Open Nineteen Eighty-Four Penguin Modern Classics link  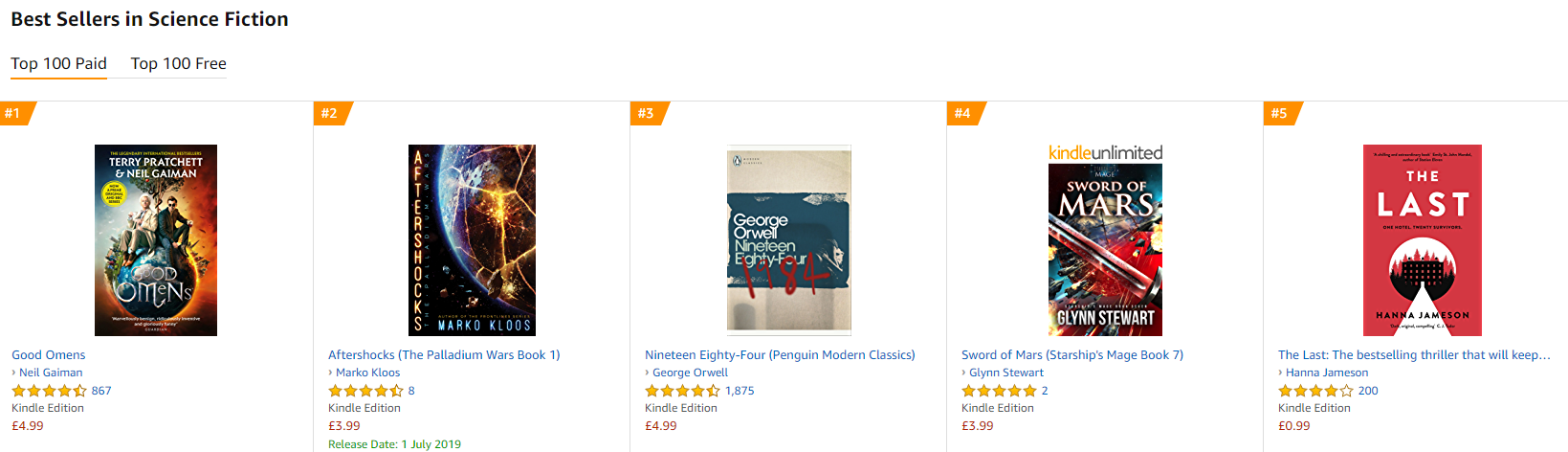780,354
